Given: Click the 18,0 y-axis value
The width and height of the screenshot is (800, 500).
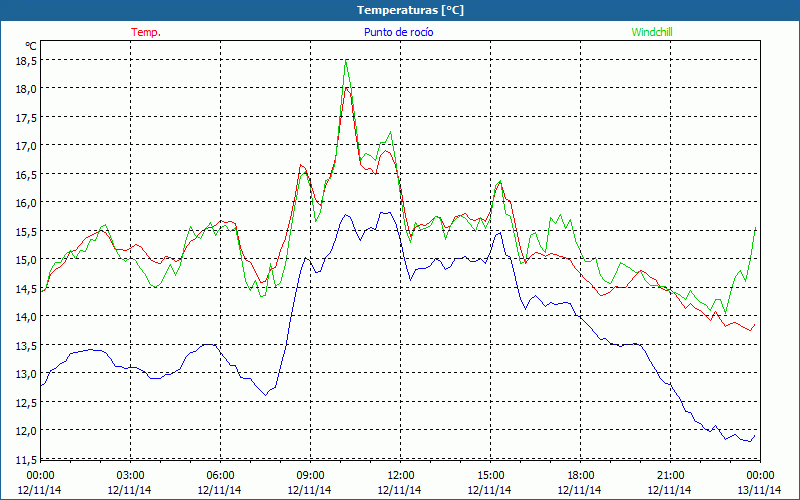Looking at the screenshot, I should [x=28, y=89].
